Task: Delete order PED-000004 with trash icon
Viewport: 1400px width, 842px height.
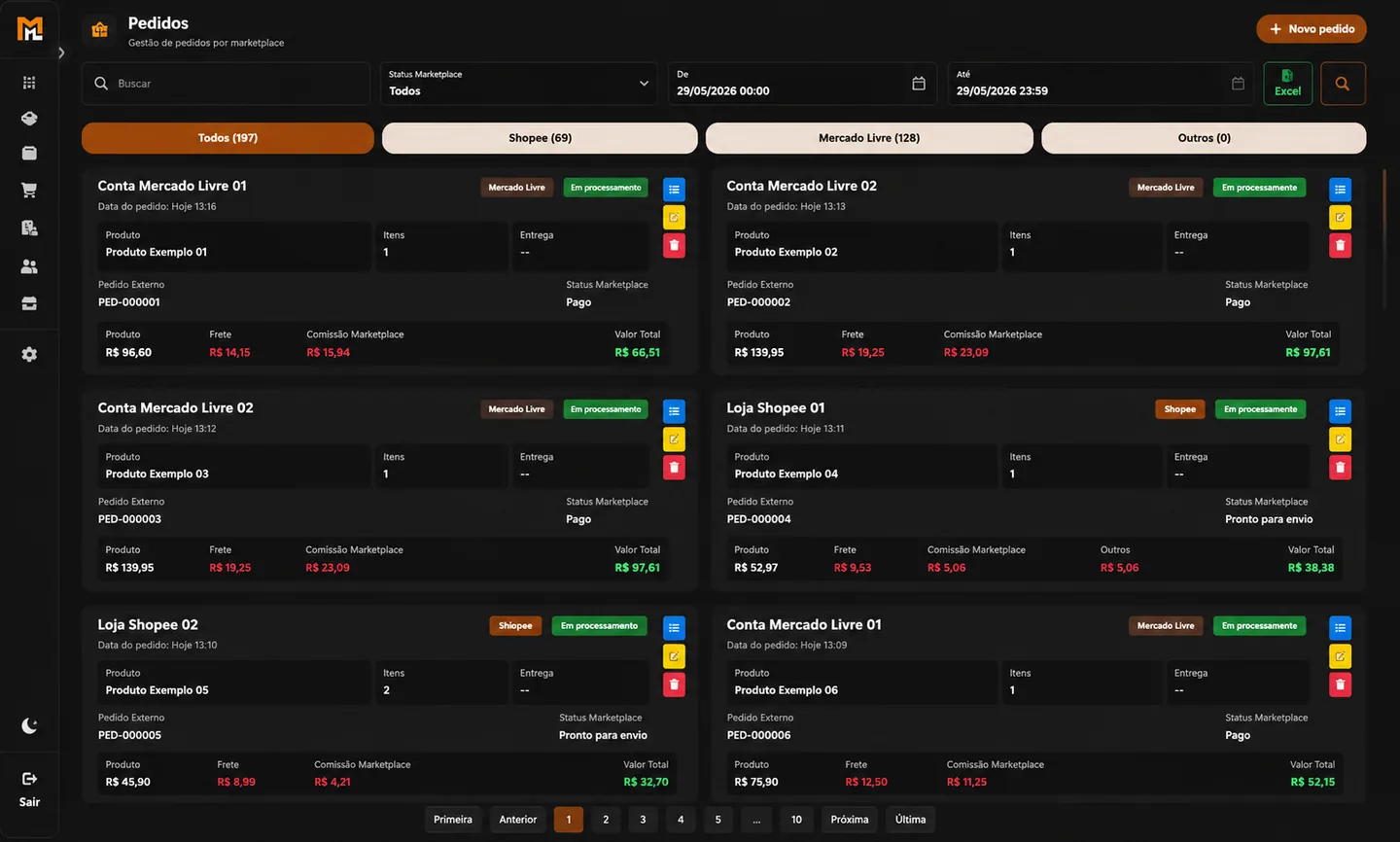Action: (x=1340, y=468)
